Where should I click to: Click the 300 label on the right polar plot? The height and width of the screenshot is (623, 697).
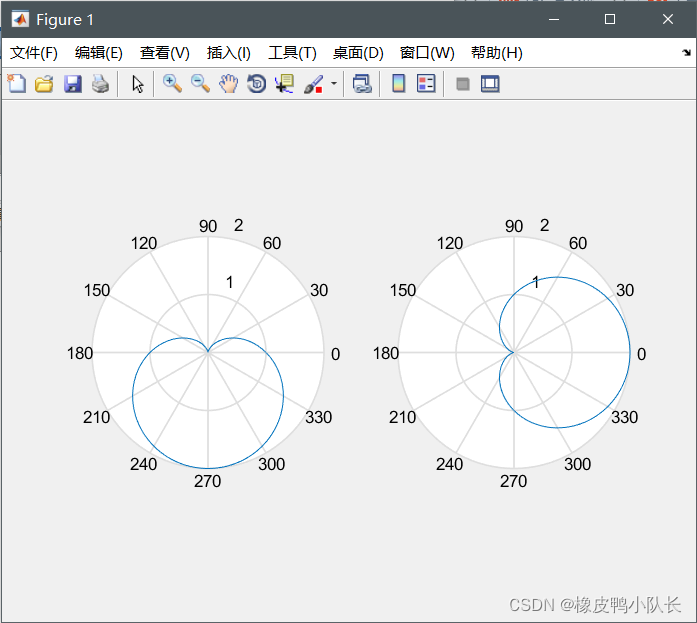[577, 464]
